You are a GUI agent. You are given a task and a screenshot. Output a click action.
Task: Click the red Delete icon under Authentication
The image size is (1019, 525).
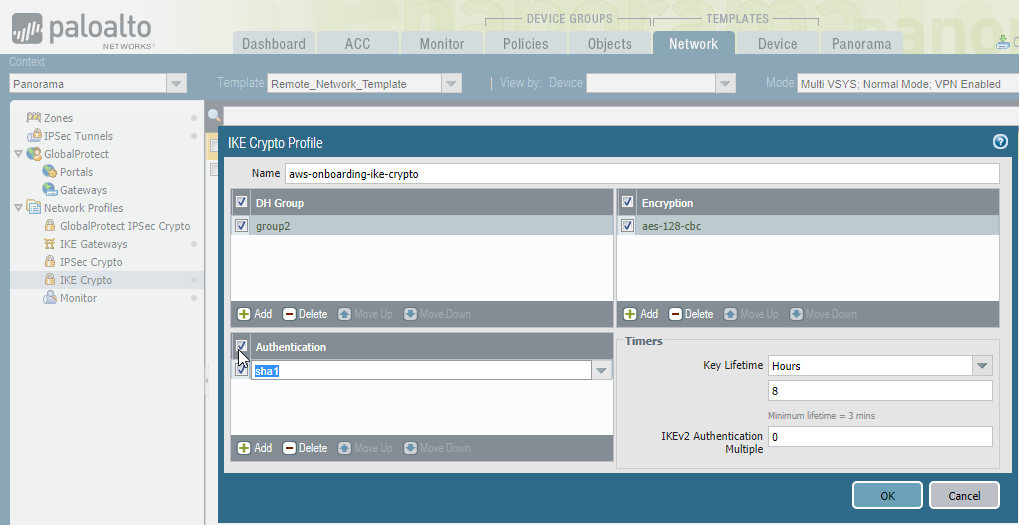point(289,448)
